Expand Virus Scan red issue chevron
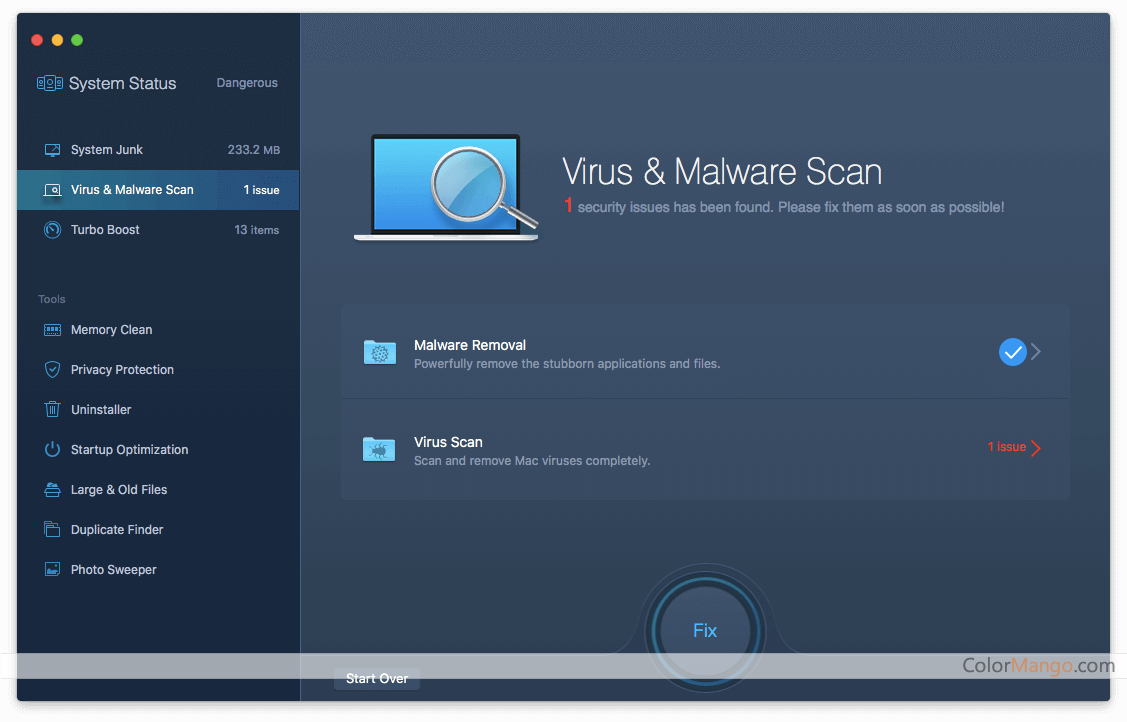The height and width of the screenshot is (722, 1127). tap(1036, 448)
